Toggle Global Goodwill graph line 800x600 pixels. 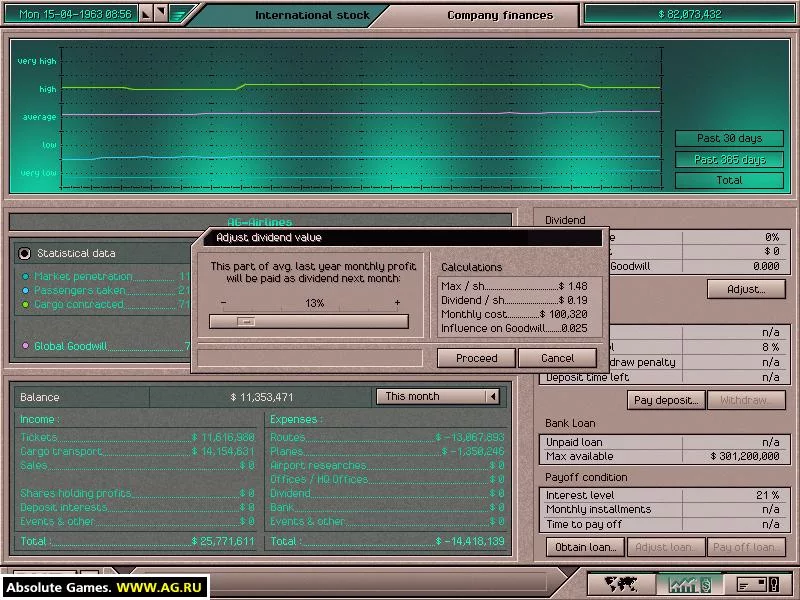click(x=26, y=346)
